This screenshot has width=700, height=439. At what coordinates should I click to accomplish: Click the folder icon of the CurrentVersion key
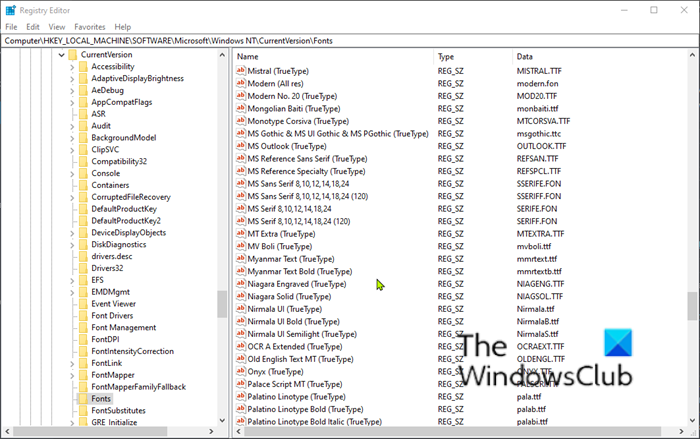coord(73,54)
